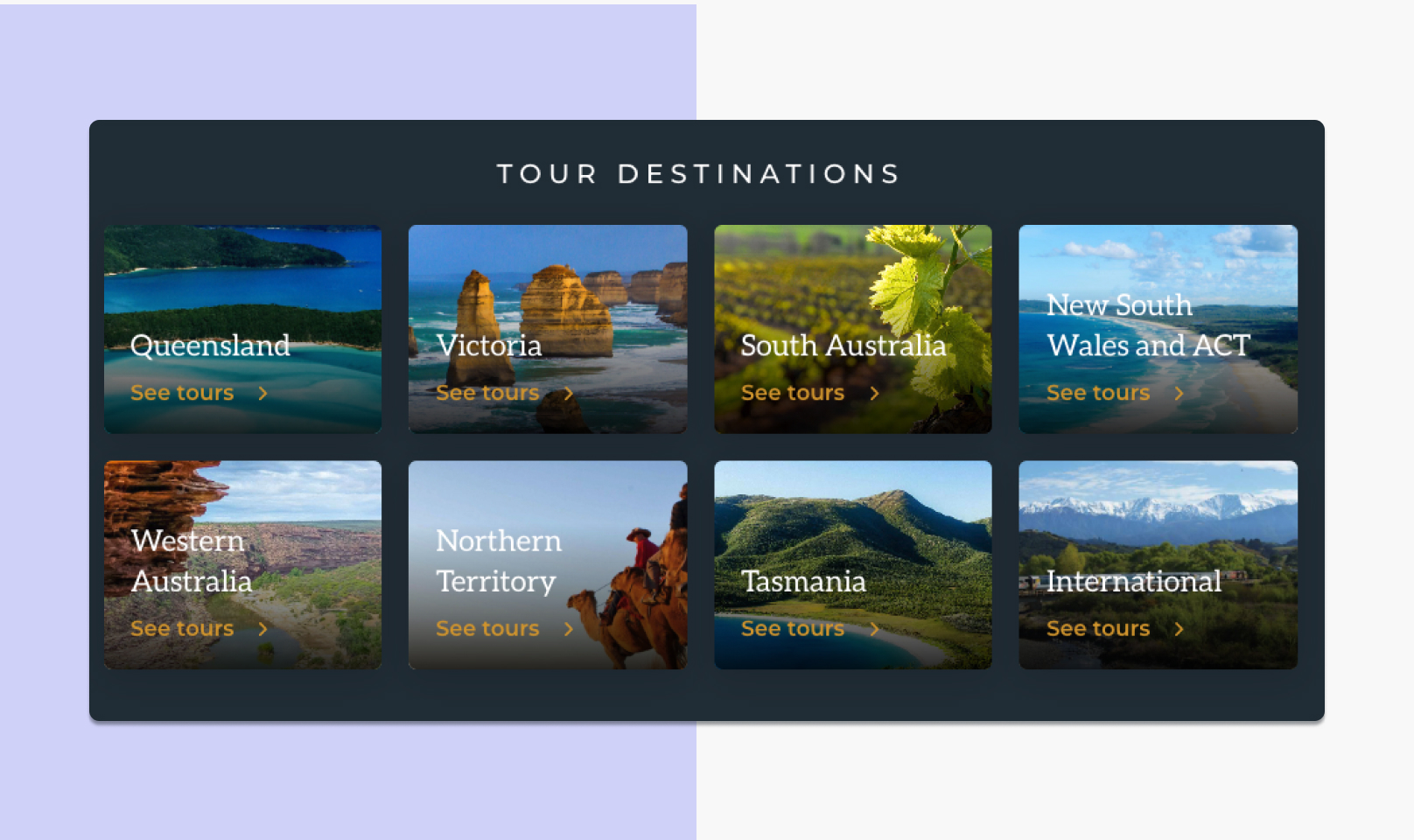Click the chevron arrow on the Victoria card
The height and width of the screenshot is (840, 1414).
[x=568, y=394]
